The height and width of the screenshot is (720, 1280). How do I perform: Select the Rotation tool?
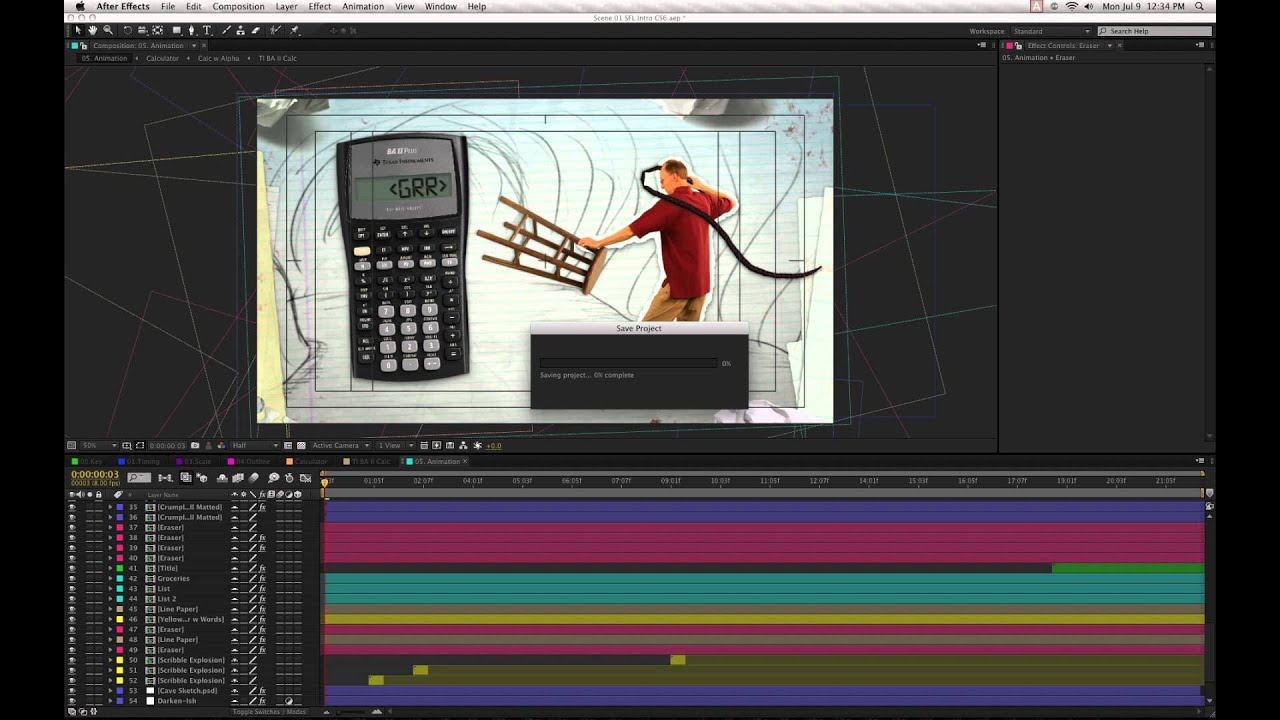click(x=127, y=31)
